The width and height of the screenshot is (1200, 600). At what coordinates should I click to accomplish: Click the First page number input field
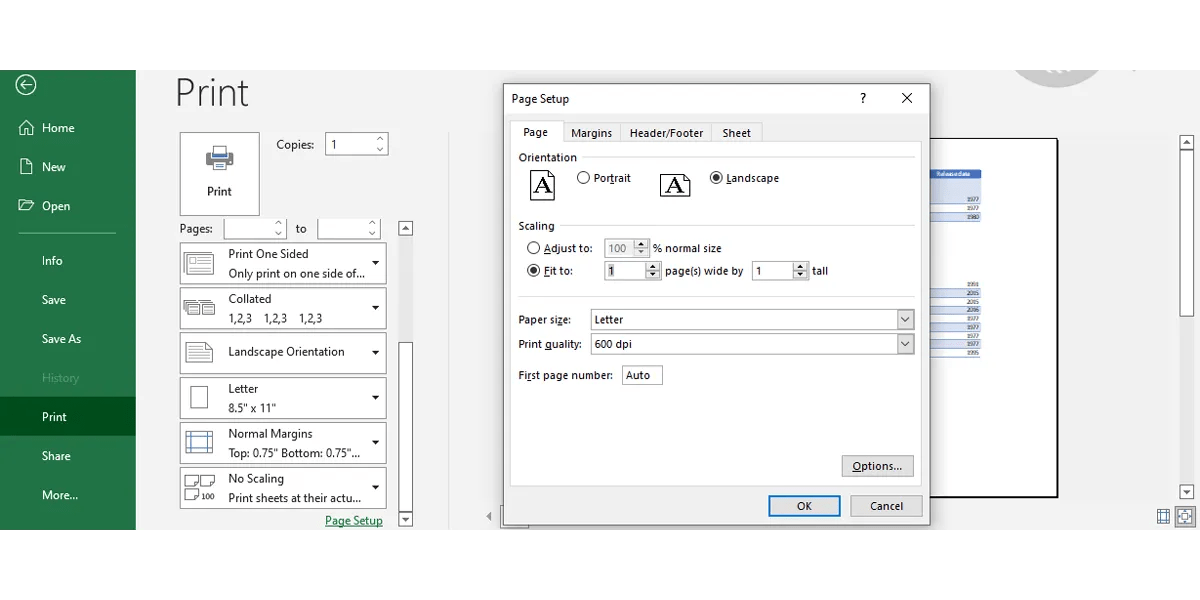coord(641,375)
